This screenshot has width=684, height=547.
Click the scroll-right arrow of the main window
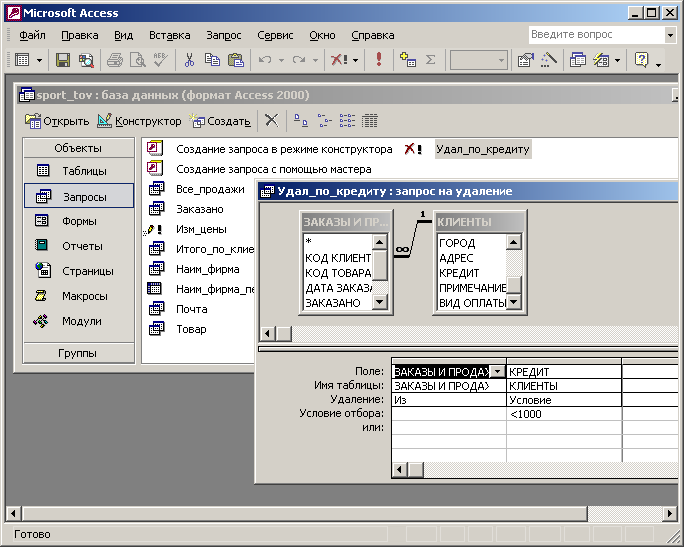tap(670, 513)
